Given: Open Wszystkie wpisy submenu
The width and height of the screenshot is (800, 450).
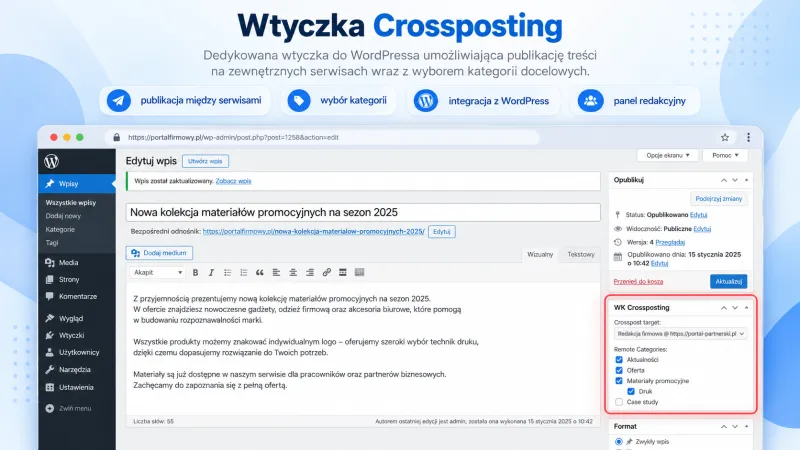Looking at the screenshot, I should point(70,203).
